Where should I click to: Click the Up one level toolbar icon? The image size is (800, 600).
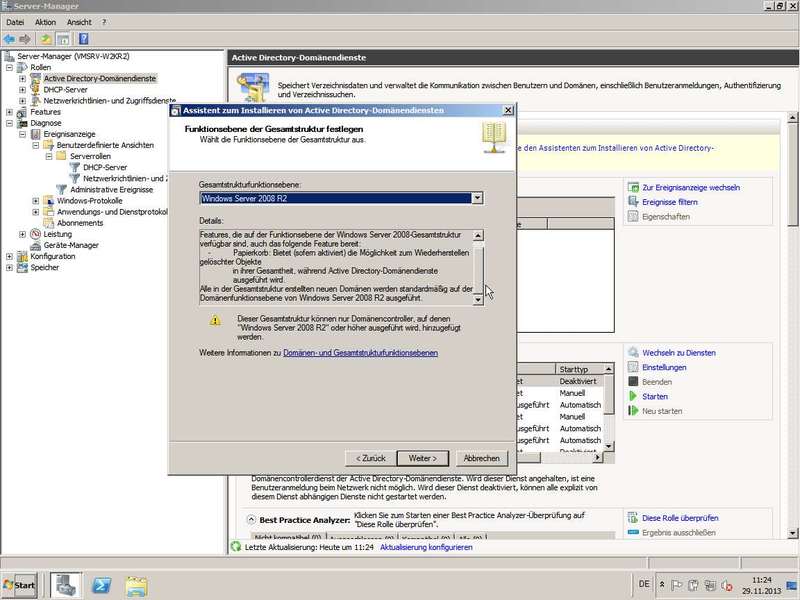click(x=46, y=39)
